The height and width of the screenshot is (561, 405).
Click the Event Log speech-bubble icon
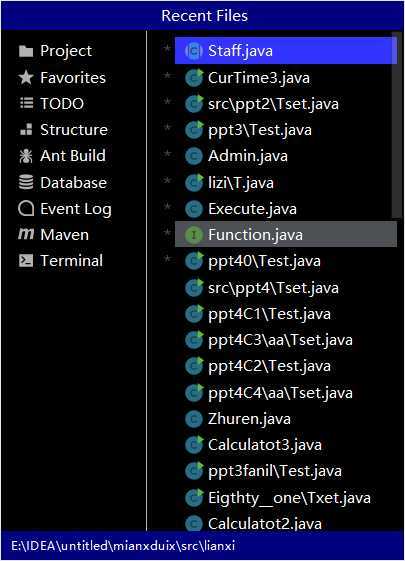point(26,208)
